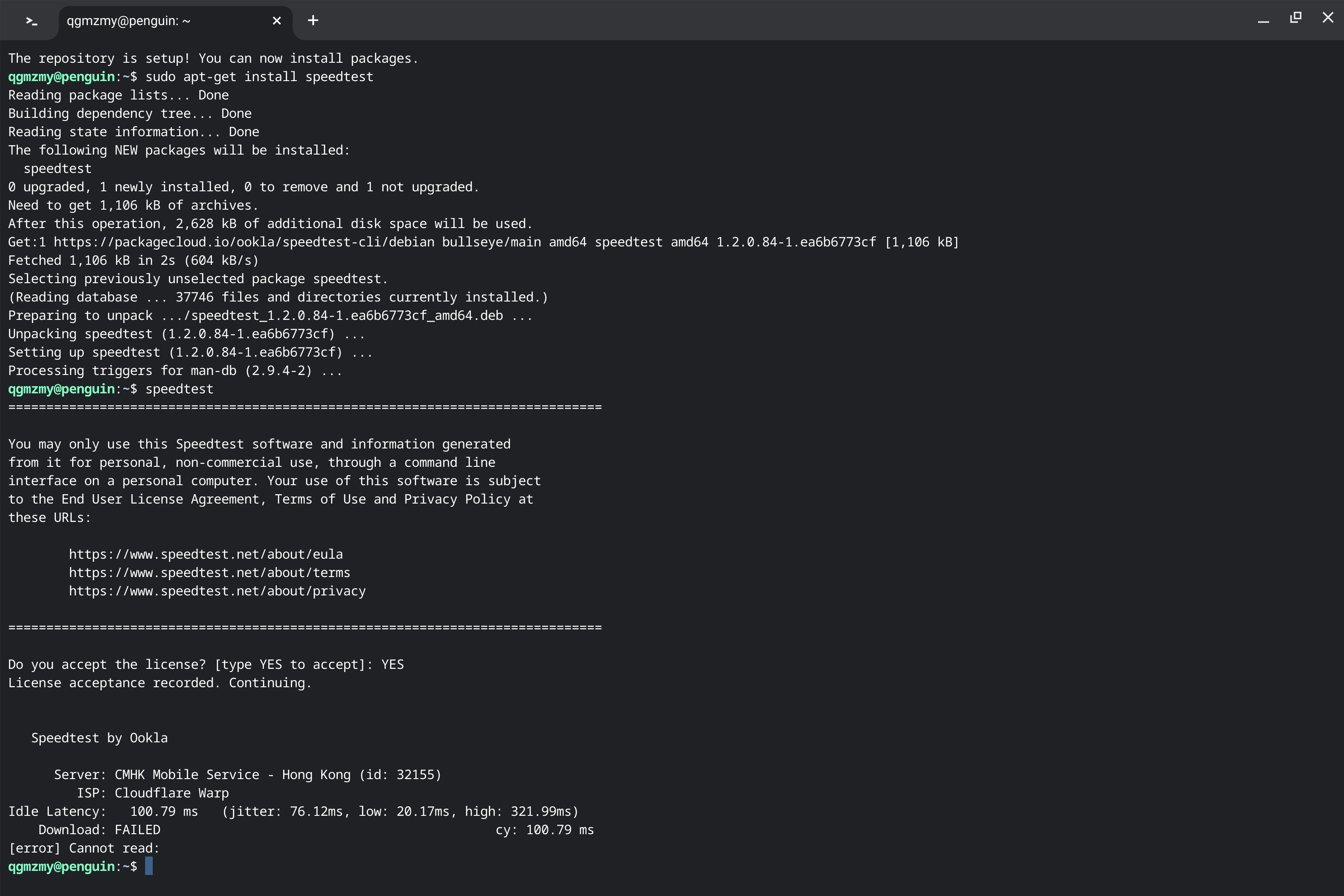Click the packagecloud.io ookla repository URL
Viewport: 1344px width, 896px height.
pos(244,242)
